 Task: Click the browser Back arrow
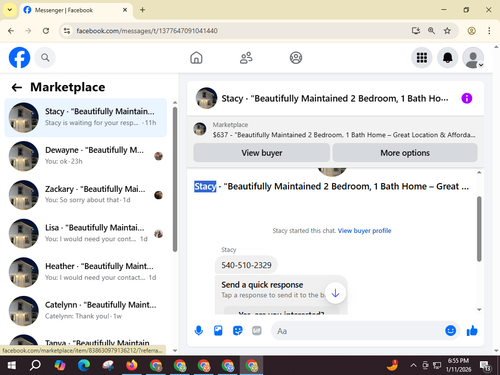[x=11, y=31]
